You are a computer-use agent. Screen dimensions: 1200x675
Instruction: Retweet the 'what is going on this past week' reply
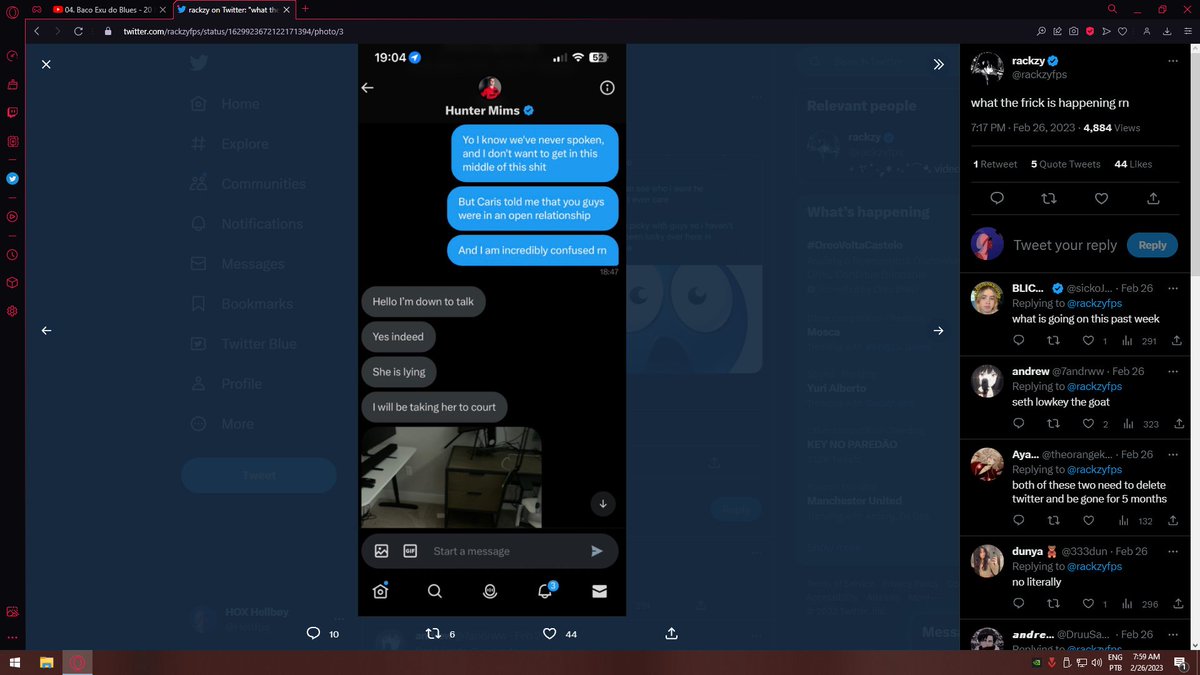tap(1052, 341)
